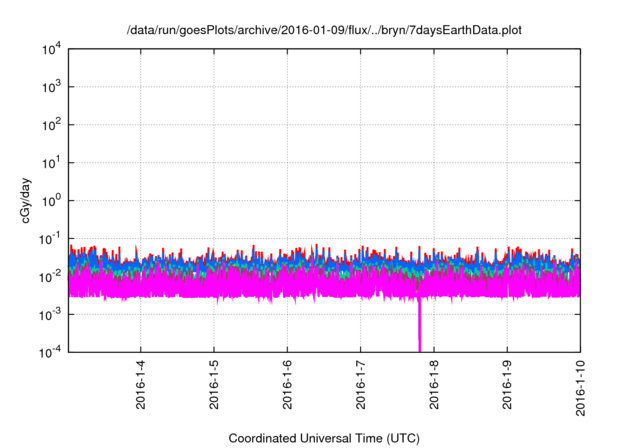Click the 2016-1-9 date tick label
Image resolution: width=640 pixels, height=448 pixels.
click(507, 384)
